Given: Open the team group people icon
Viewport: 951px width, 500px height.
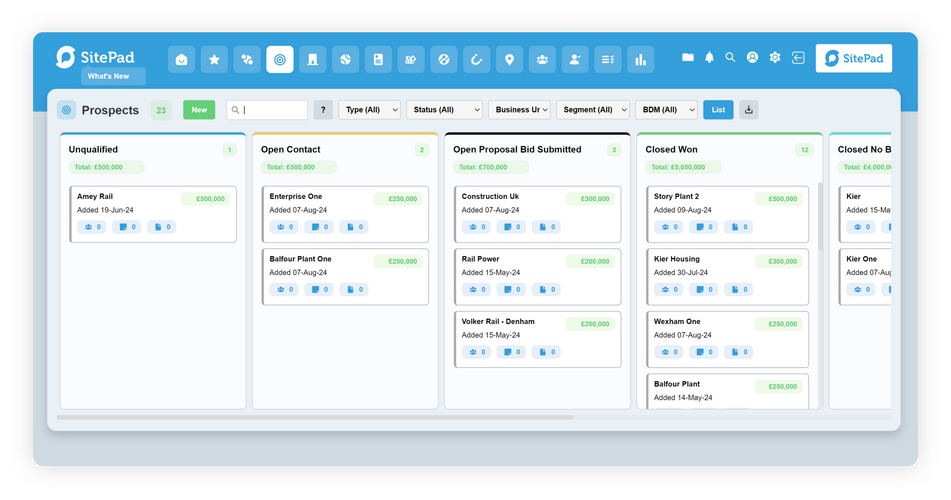Looking at the screenshot, I should (x=542, y=60).
